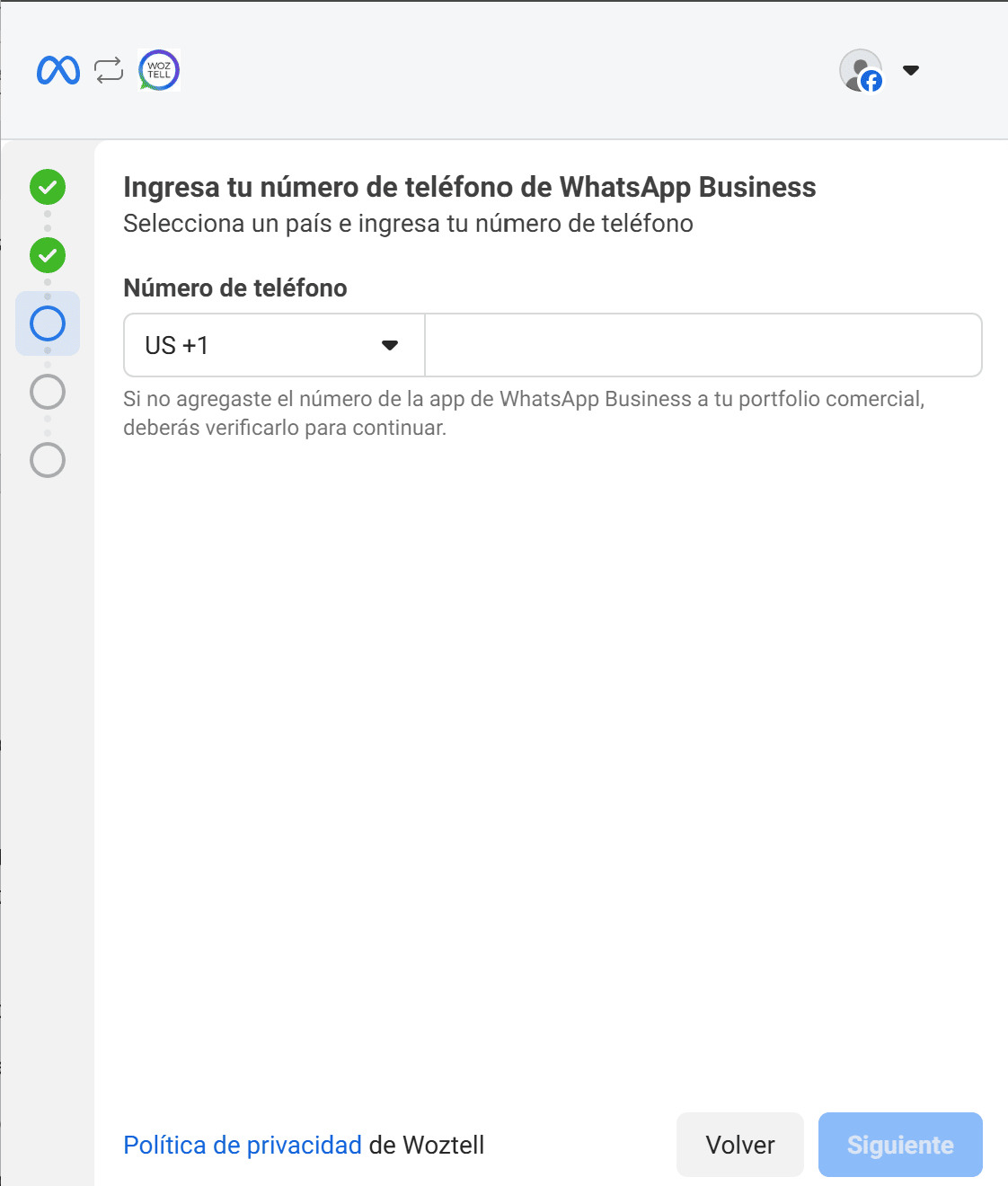Select the fifth step circle
Image resolution: width=1008 pixels, height=1186 pixels.
(x=48, y=460)
